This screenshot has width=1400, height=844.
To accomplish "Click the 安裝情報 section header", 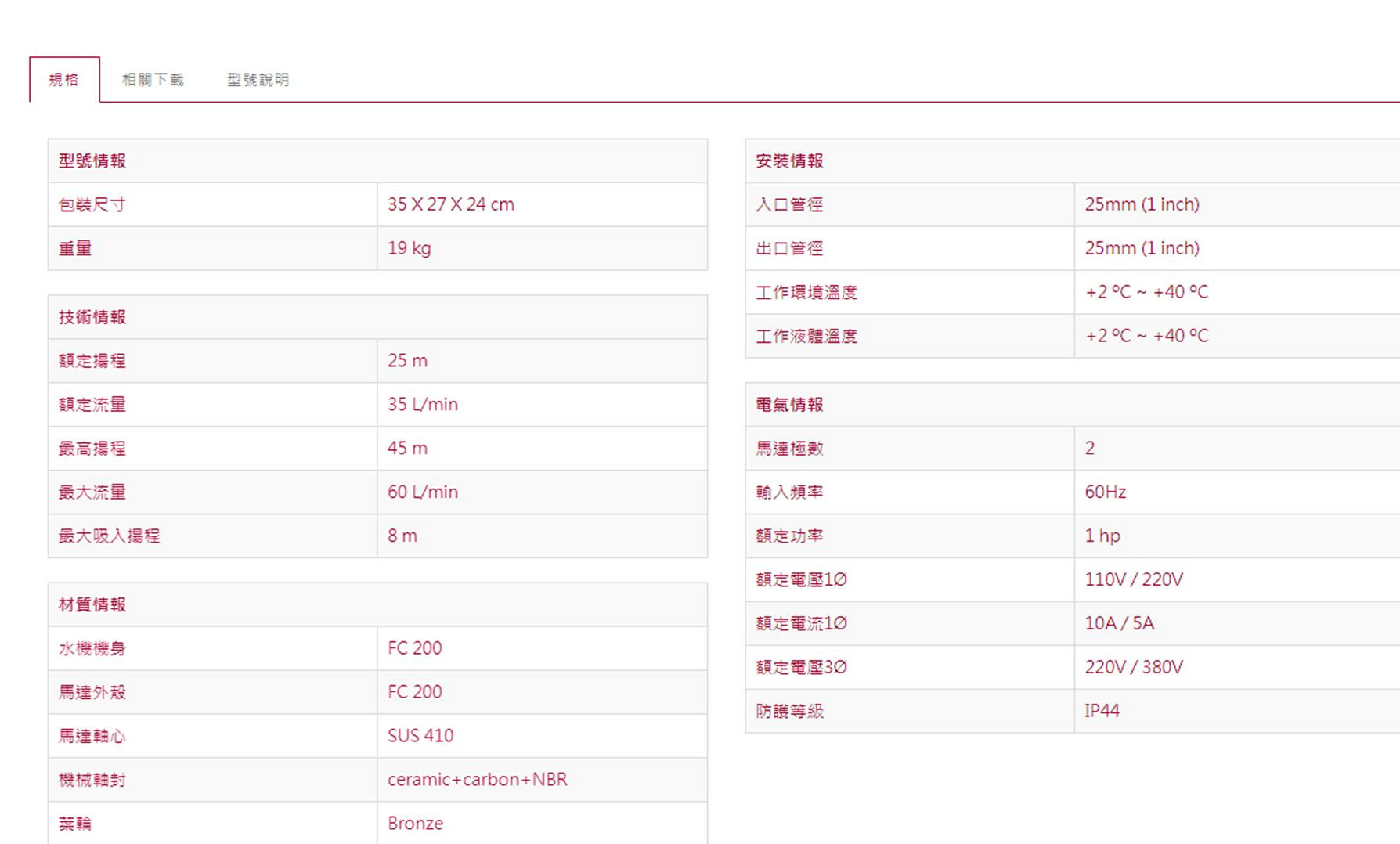I will 789,161.
